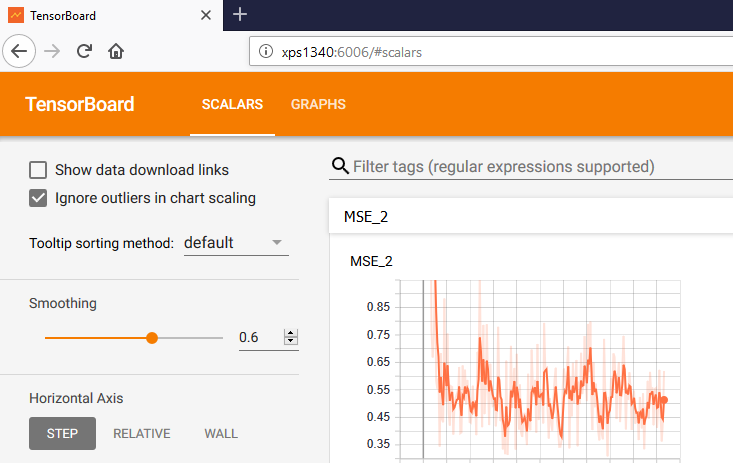Enable Show data download links
The width and height of the screenshot is (733, 463).
point(38,170)
